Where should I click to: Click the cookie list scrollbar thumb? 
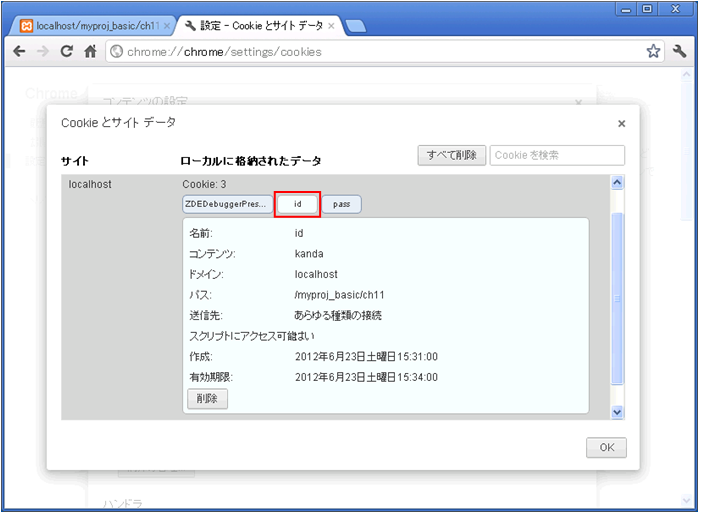617,298
